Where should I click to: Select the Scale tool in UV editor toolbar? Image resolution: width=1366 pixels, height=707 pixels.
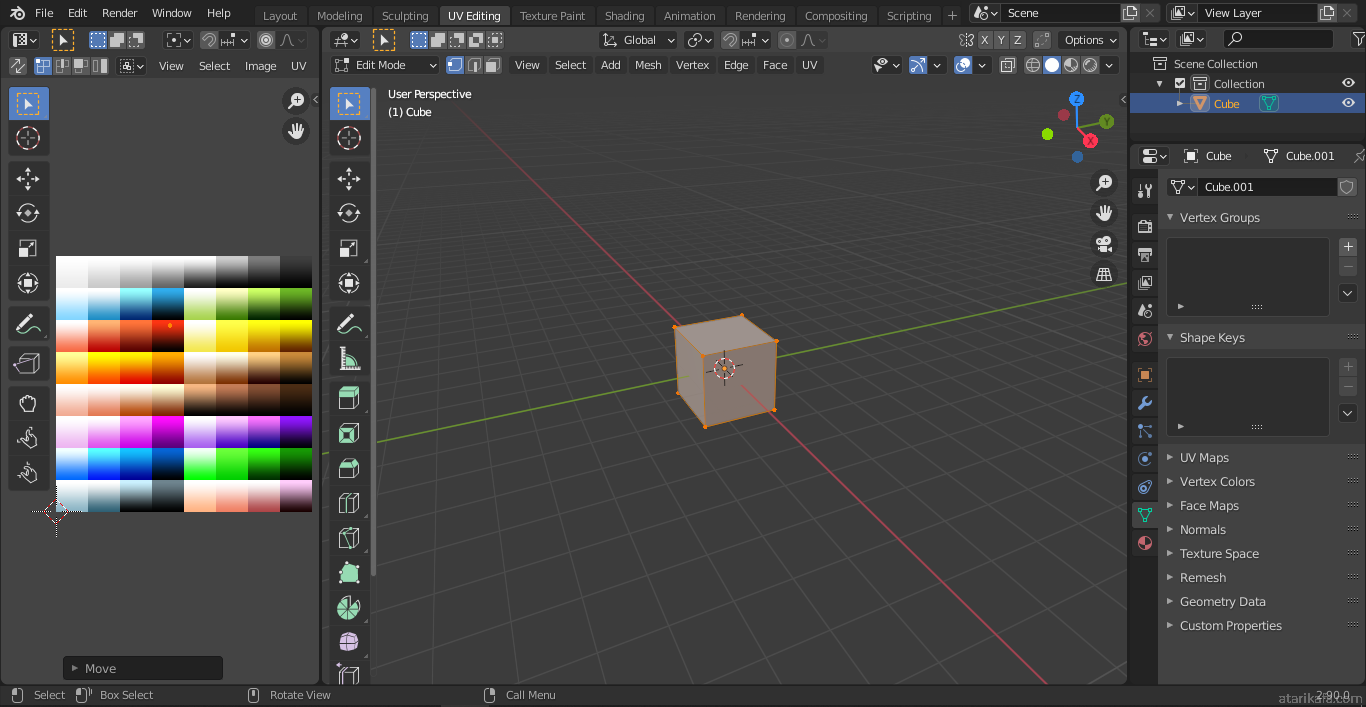pyautogui.click(x=28, y=248)
